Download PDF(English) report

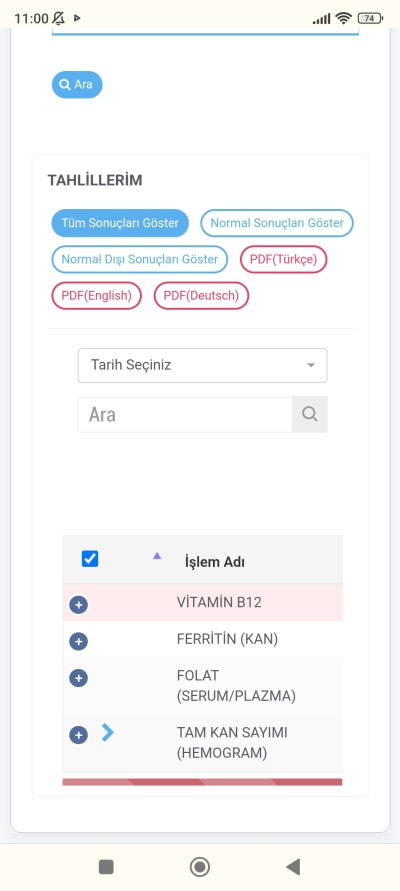[97, 296]
